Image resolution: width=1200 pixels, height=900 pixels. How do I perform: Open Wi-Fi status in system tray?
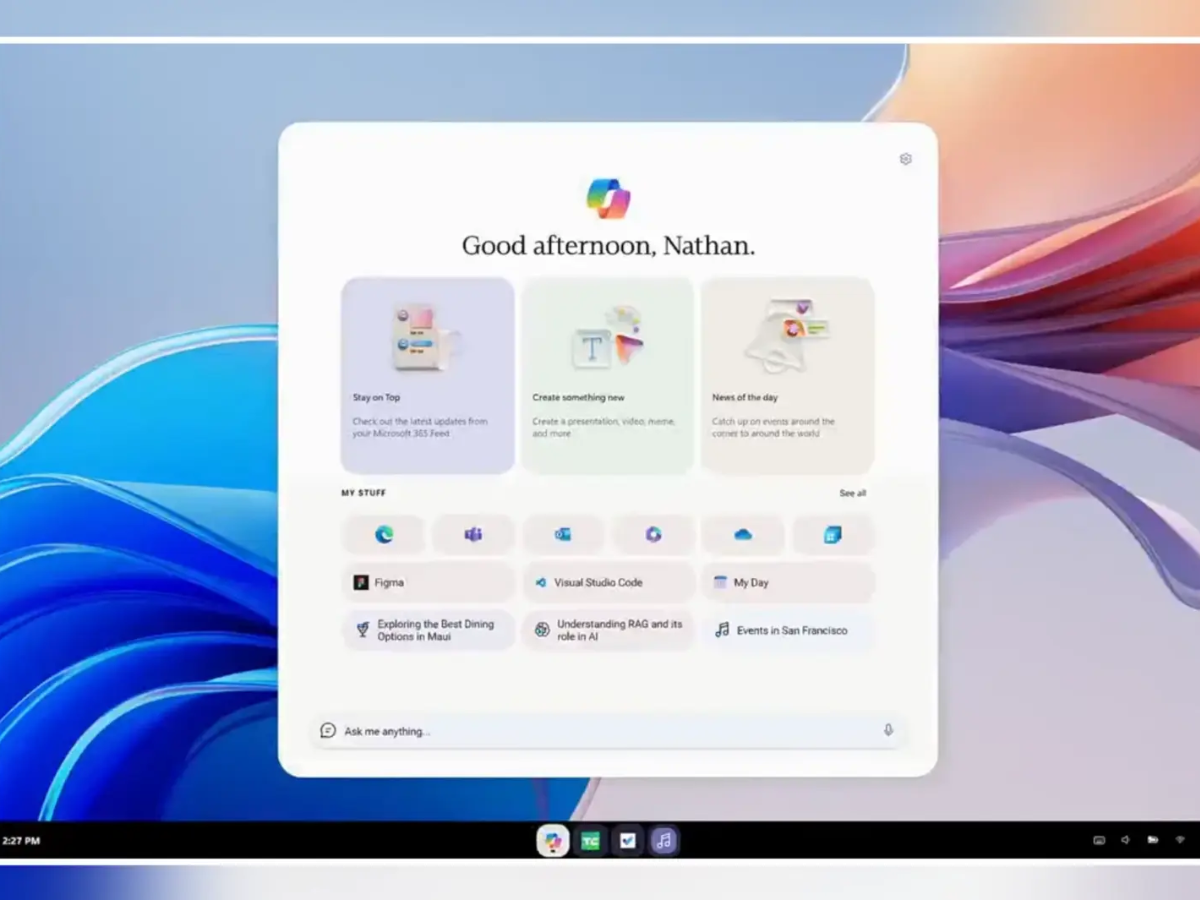click(1180, 841)
